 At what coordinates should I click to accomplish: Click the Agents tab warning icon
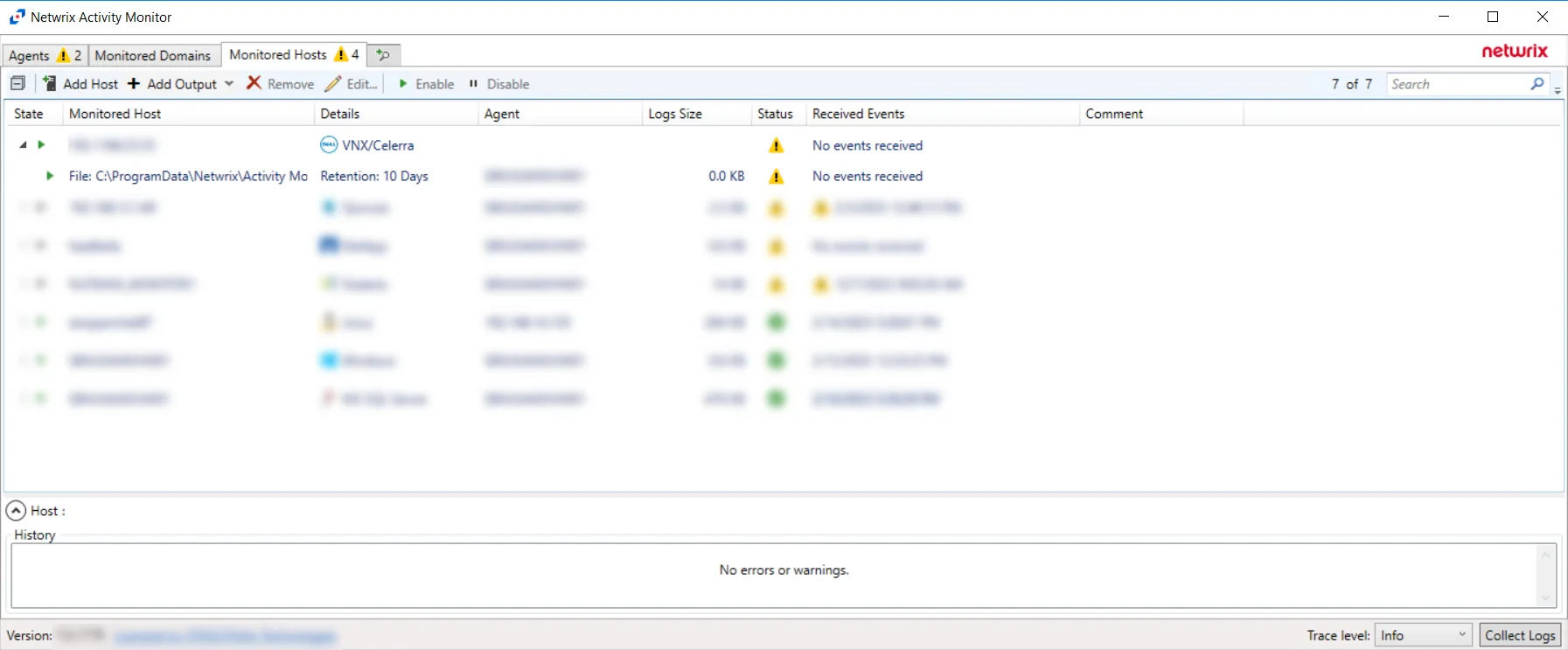click(x=63, y=55)
